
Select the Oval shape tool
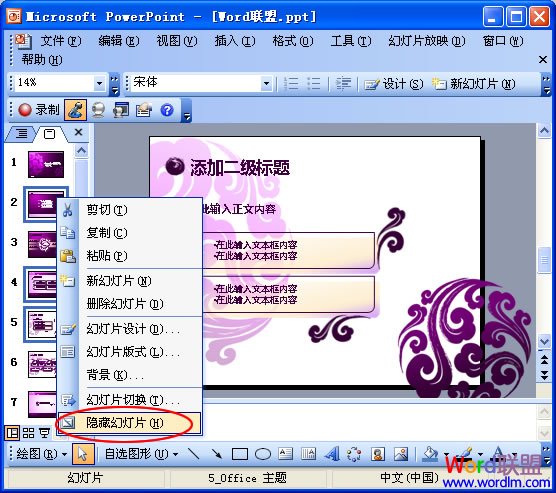point(263,454)
